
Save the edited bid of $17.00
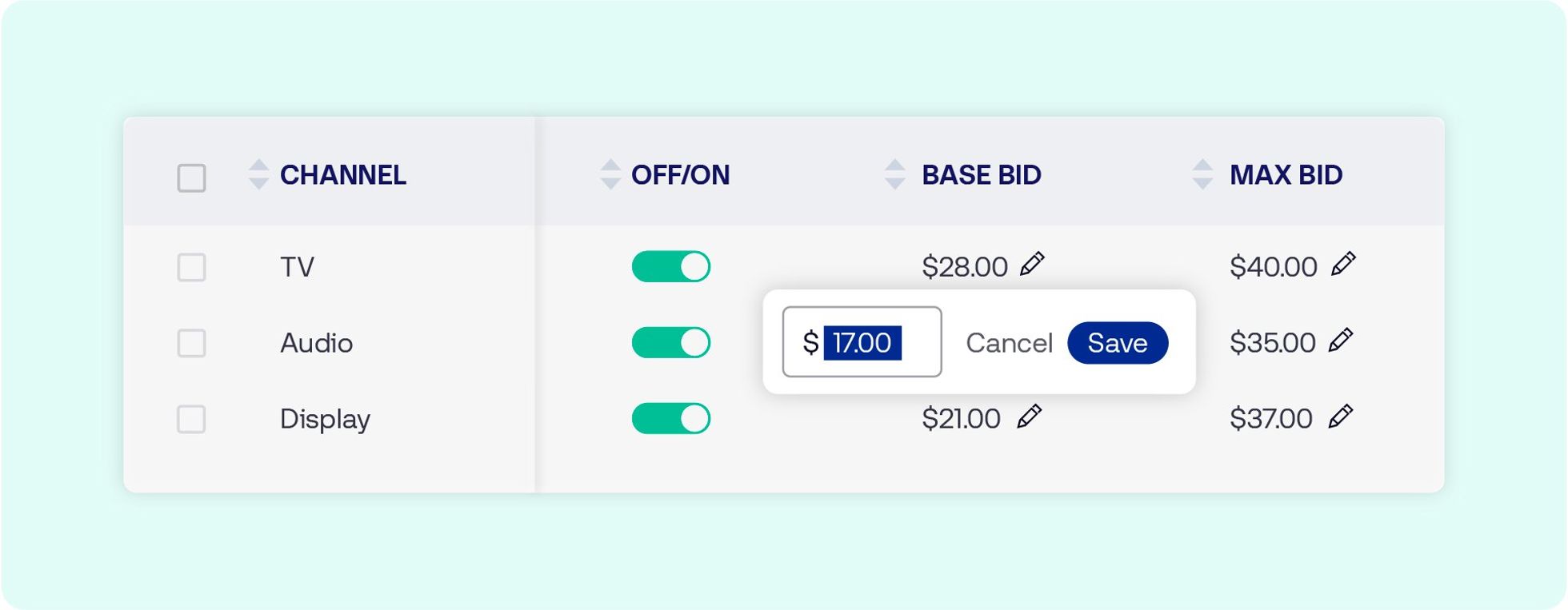coord(1117,342)
